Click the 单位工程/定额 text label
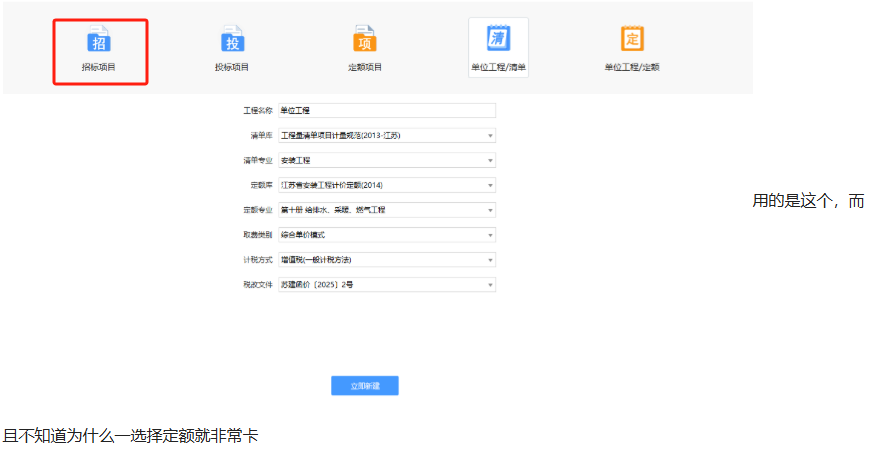The image size is (882, 449). [x=632, y=67]
